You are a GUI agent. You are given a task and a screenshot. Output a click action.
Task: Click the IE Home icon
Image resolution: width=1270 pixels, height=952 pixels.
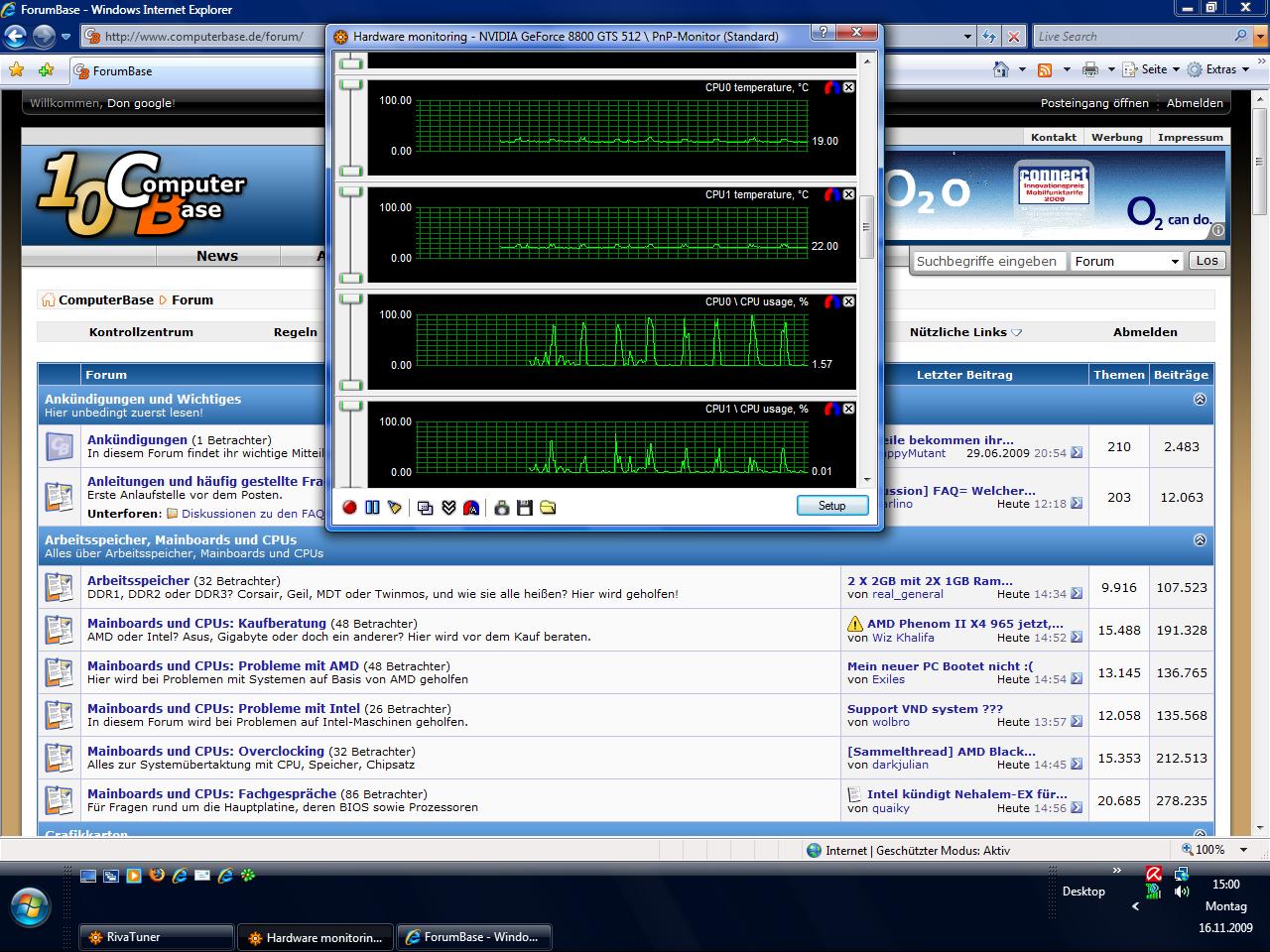[1002, 69]
